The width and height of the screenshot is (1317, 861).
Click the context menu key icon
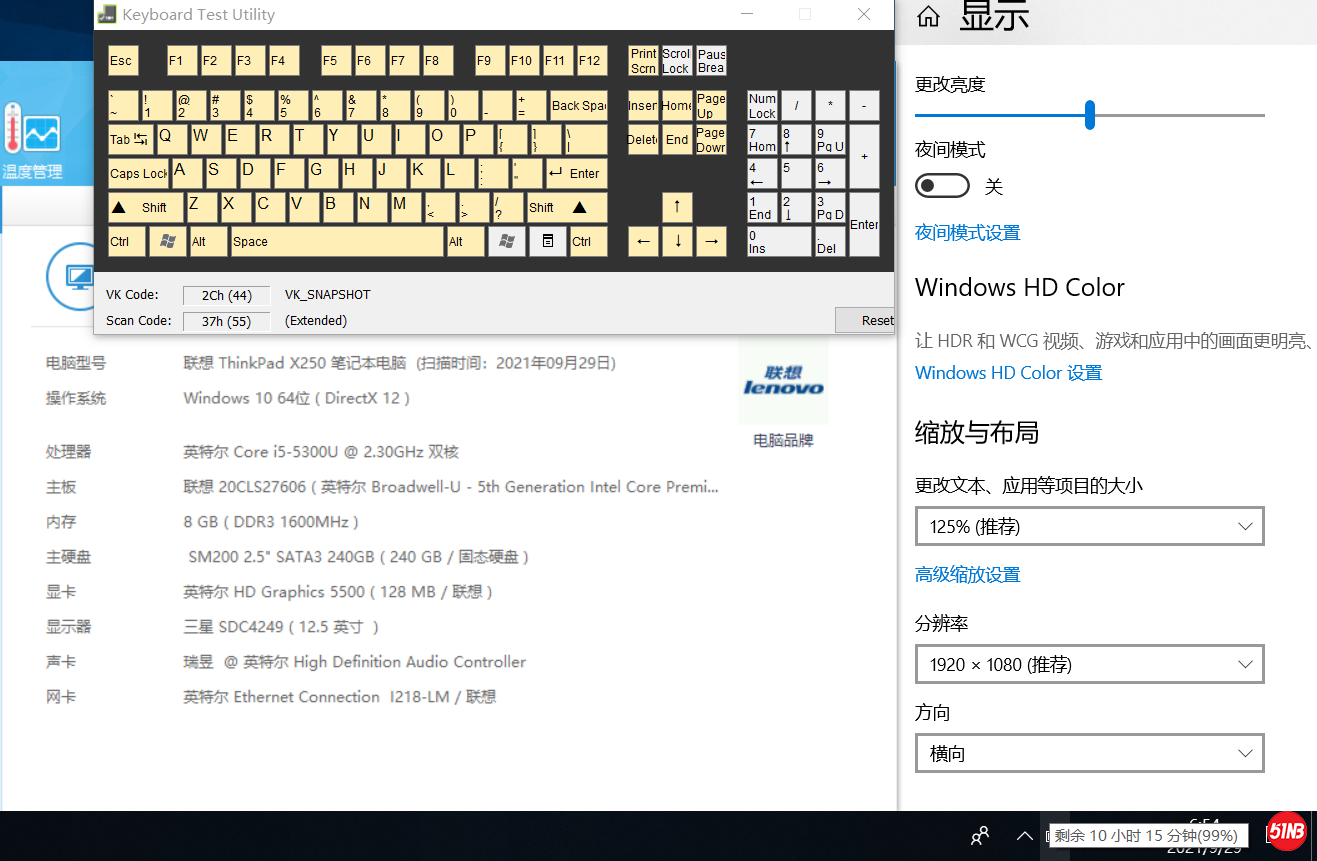pos(548,241)
